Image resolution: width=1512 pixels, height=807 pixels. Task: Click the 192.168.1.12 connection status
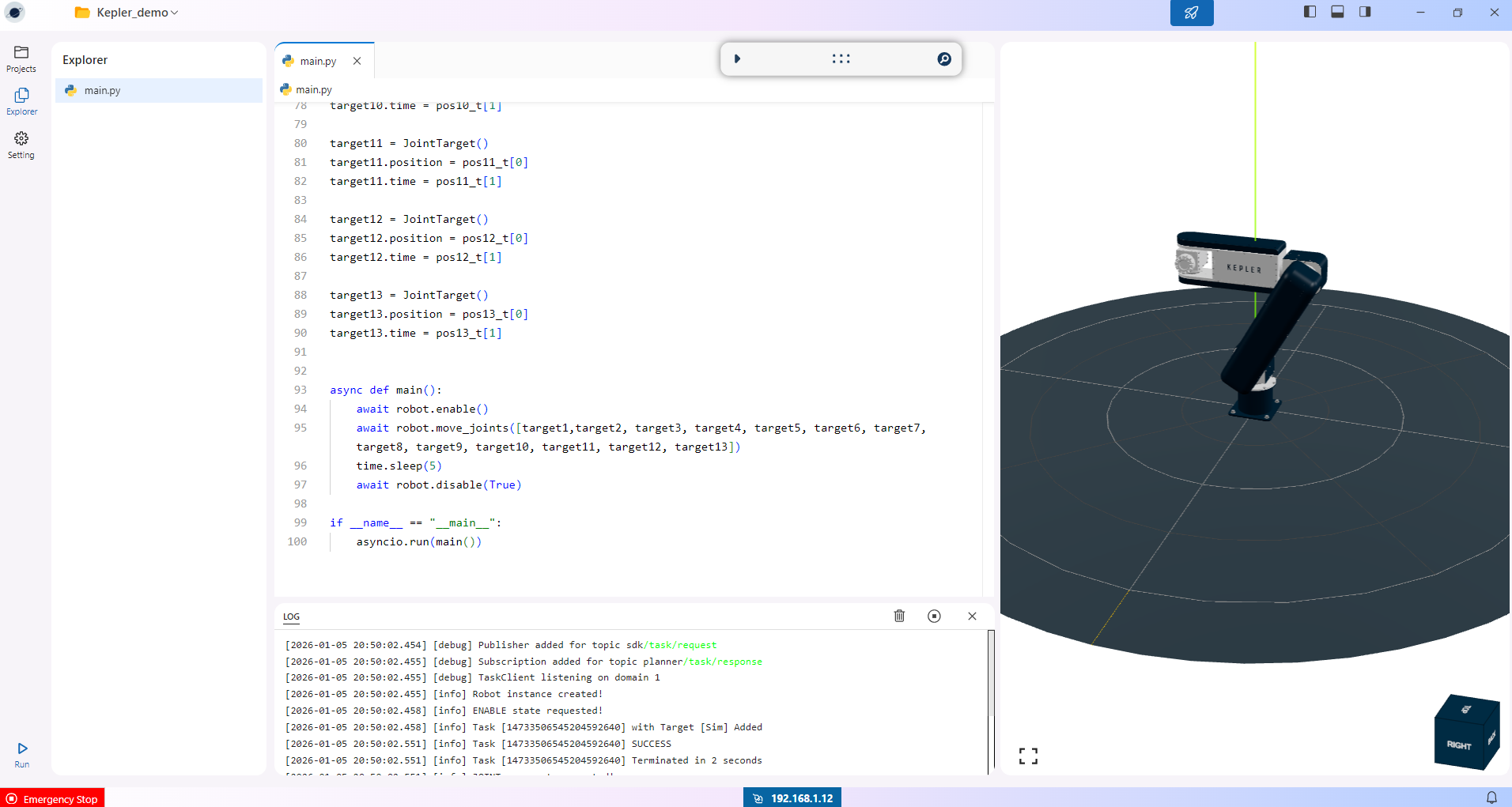point(792,798)
